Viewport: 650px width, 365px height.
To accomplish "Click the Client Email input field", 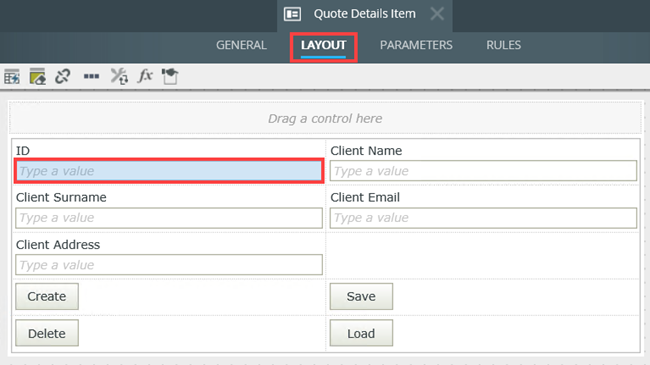I will point(483,218).
